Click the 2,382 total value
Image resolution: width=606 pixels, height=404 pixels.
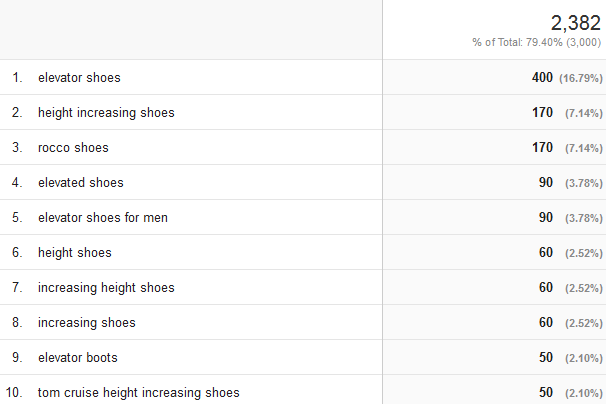point(576,22)
